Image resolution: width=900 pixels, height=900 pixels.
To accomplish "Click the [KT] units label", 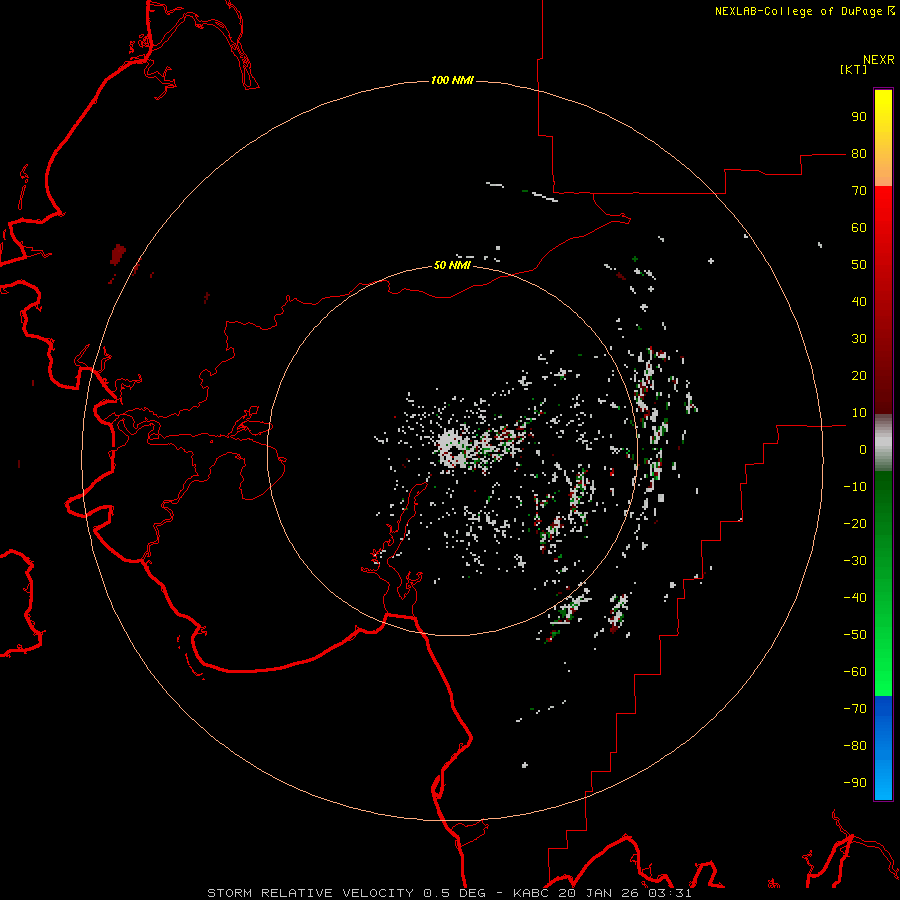I will (x=853, y=69).
